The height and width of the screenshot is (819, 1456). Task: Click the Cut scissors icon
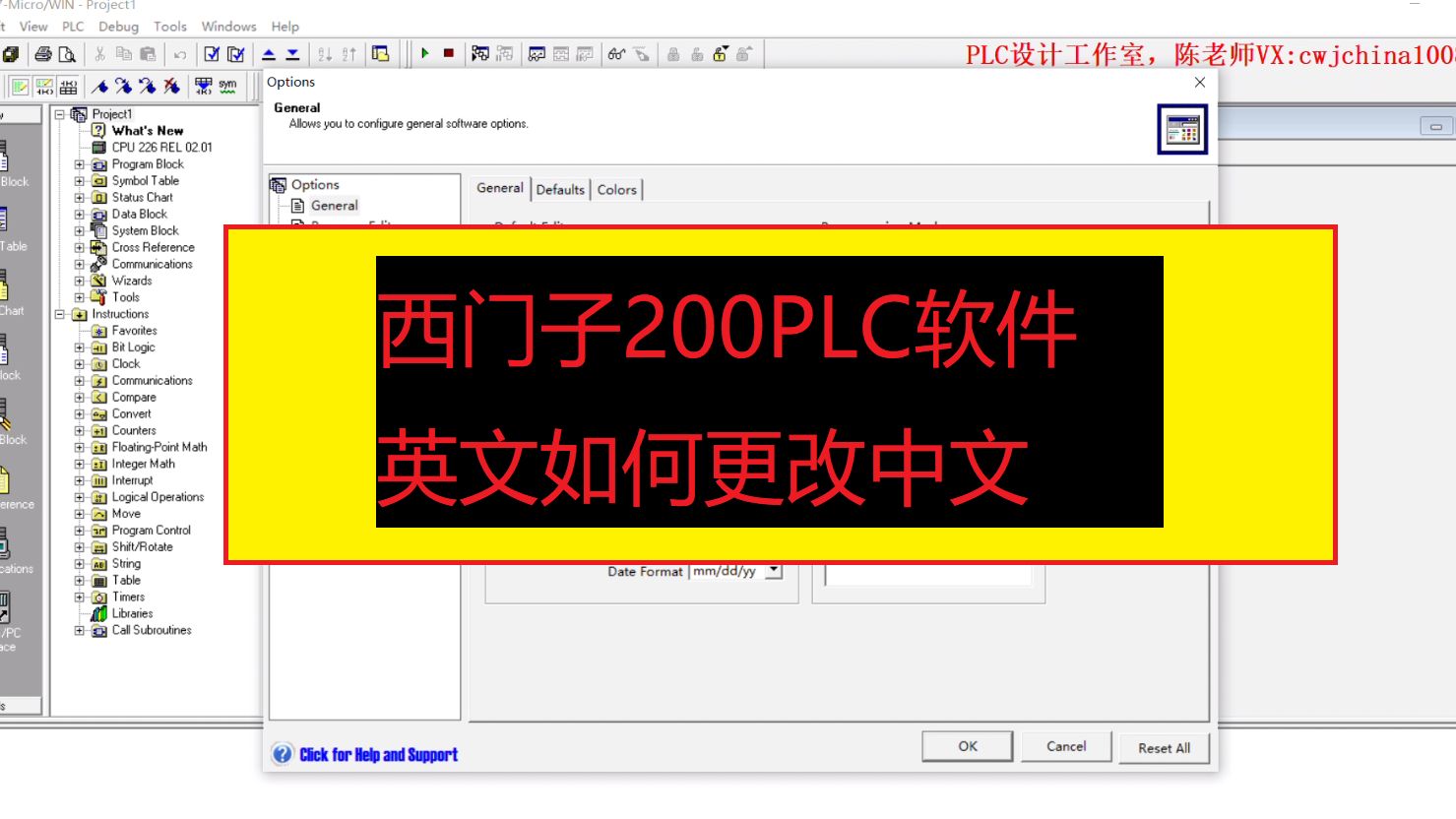point(99,54)
